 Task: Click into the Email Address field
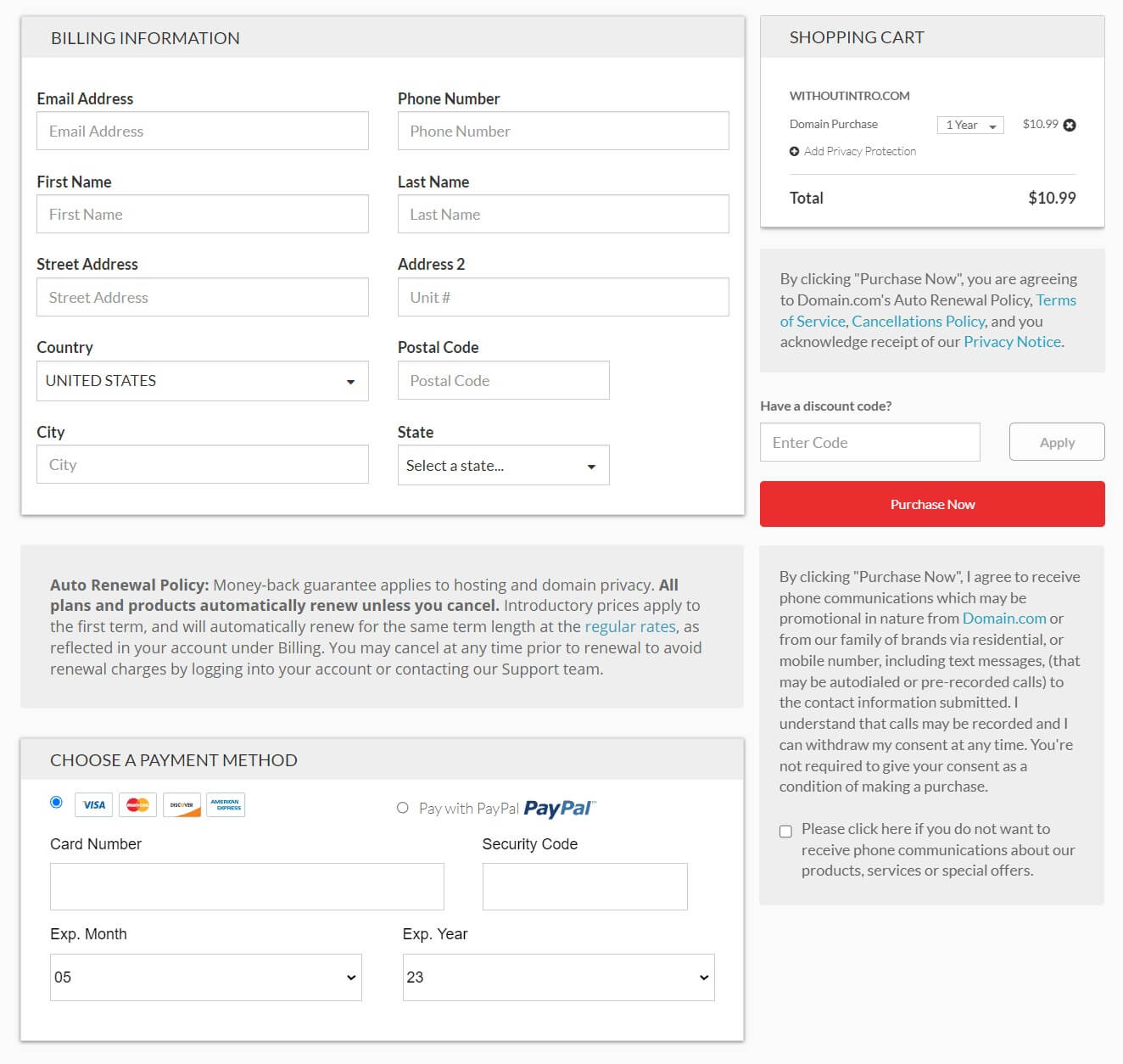point(202,132)
